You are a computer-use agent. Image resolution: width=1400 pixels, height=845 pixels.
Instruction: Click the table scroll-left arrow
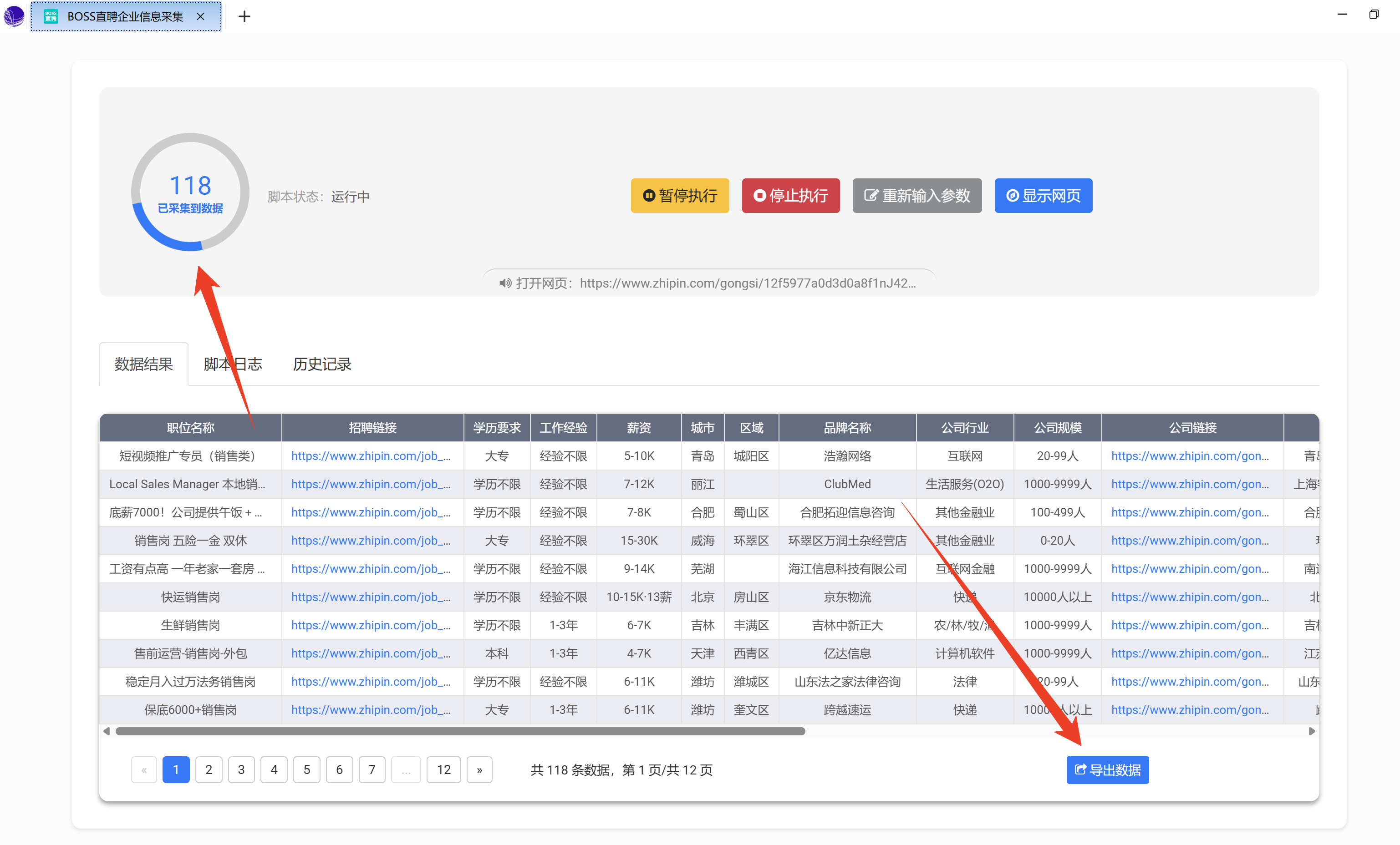[106, 731]
